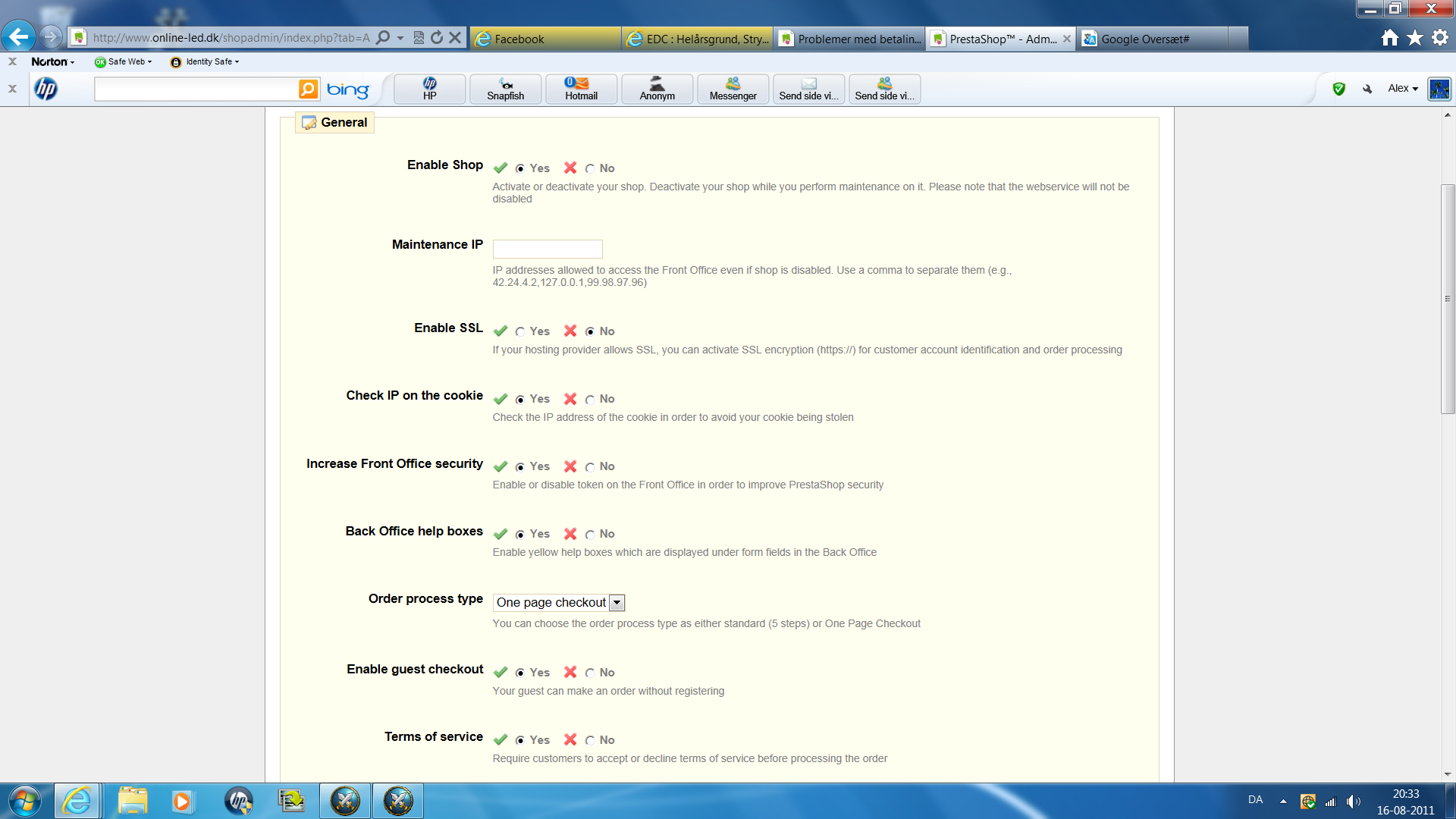The image size is (1456, 819).
Task: Set Enable SSL to Yes
Action: pyautogui.click(x=520, y=332)
